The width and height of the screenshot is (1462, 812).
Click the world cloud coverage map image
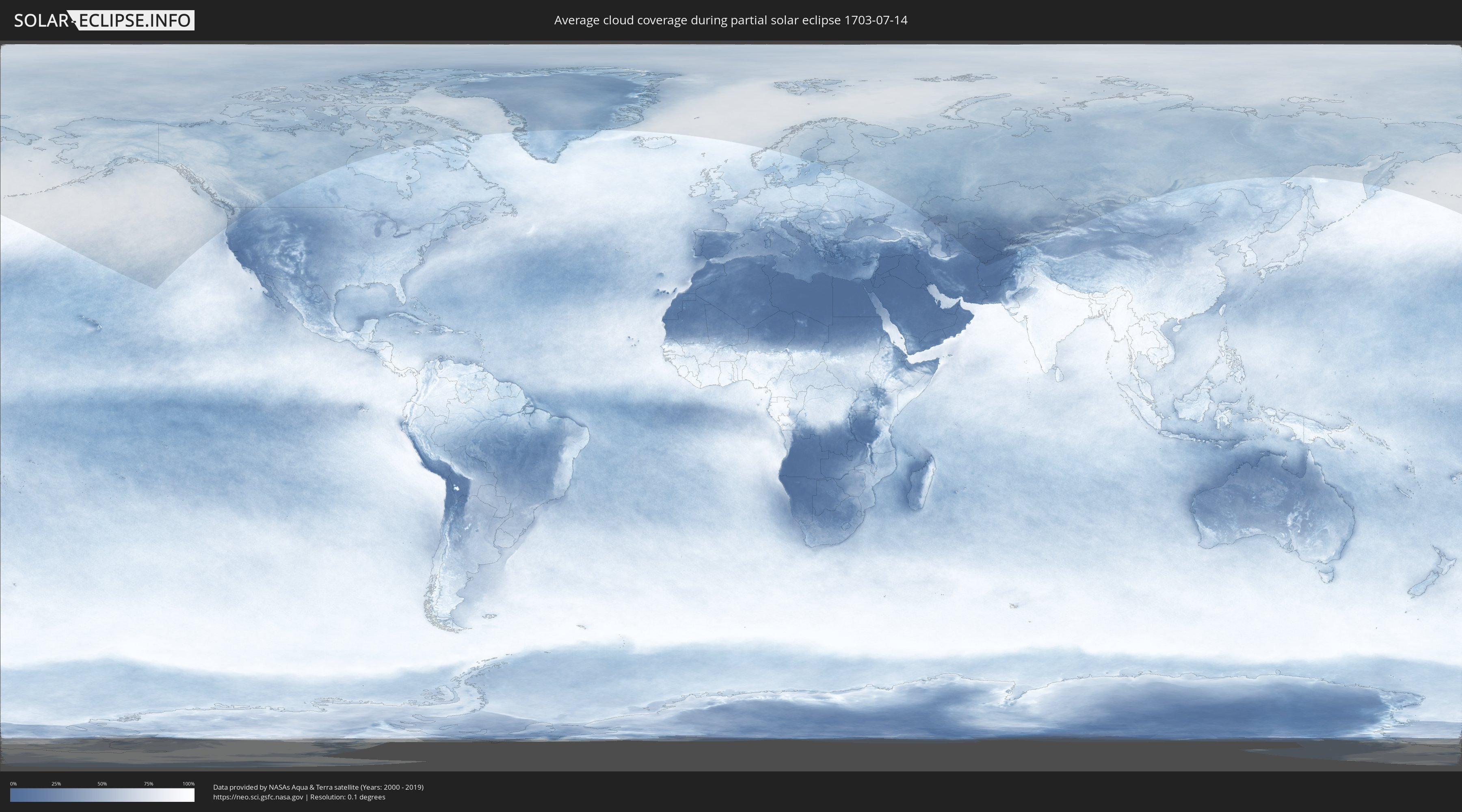tap(731, 406)
